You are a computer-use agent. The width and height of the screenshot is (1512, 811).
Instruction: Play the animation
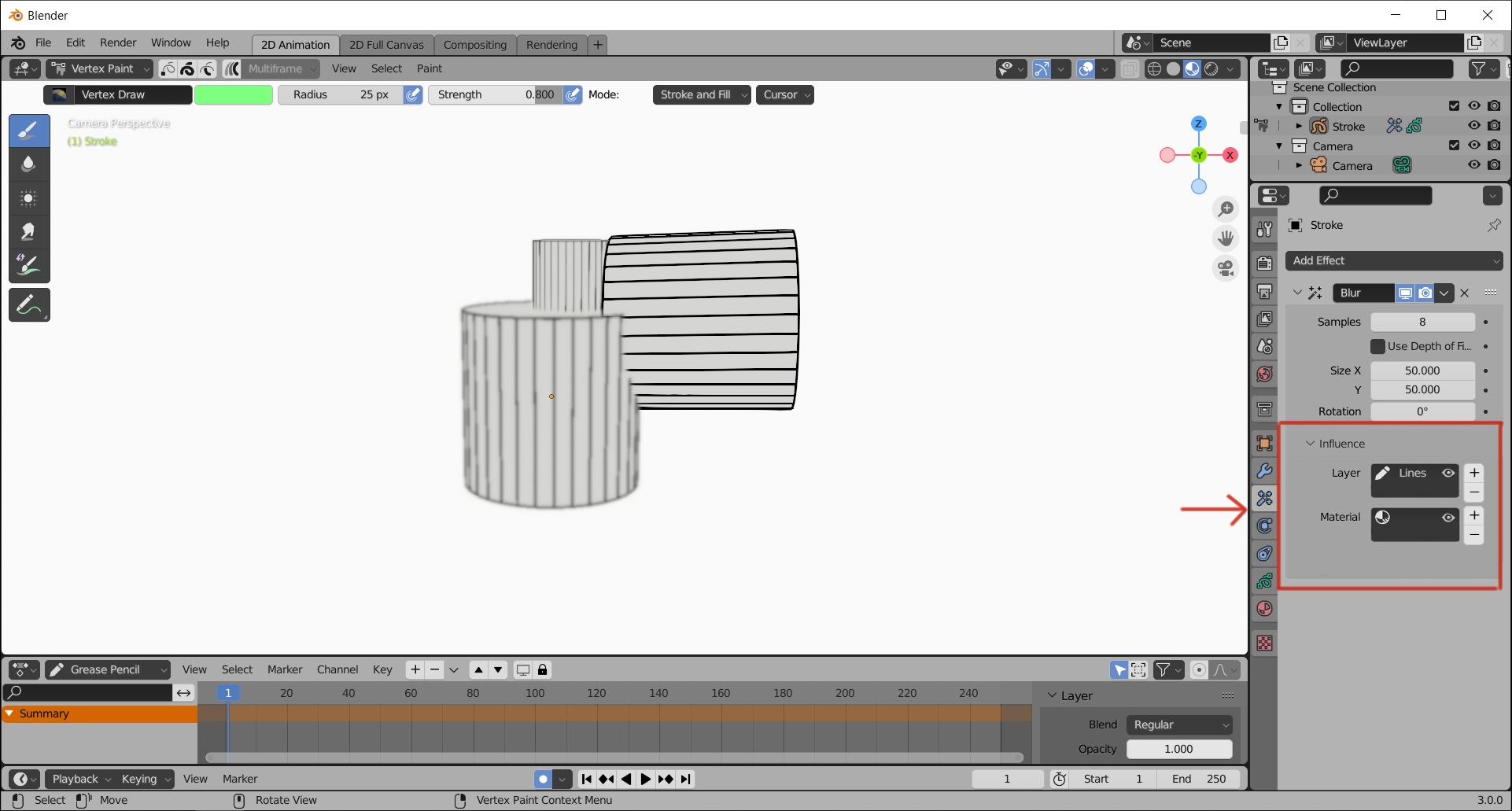pos(645,779)
